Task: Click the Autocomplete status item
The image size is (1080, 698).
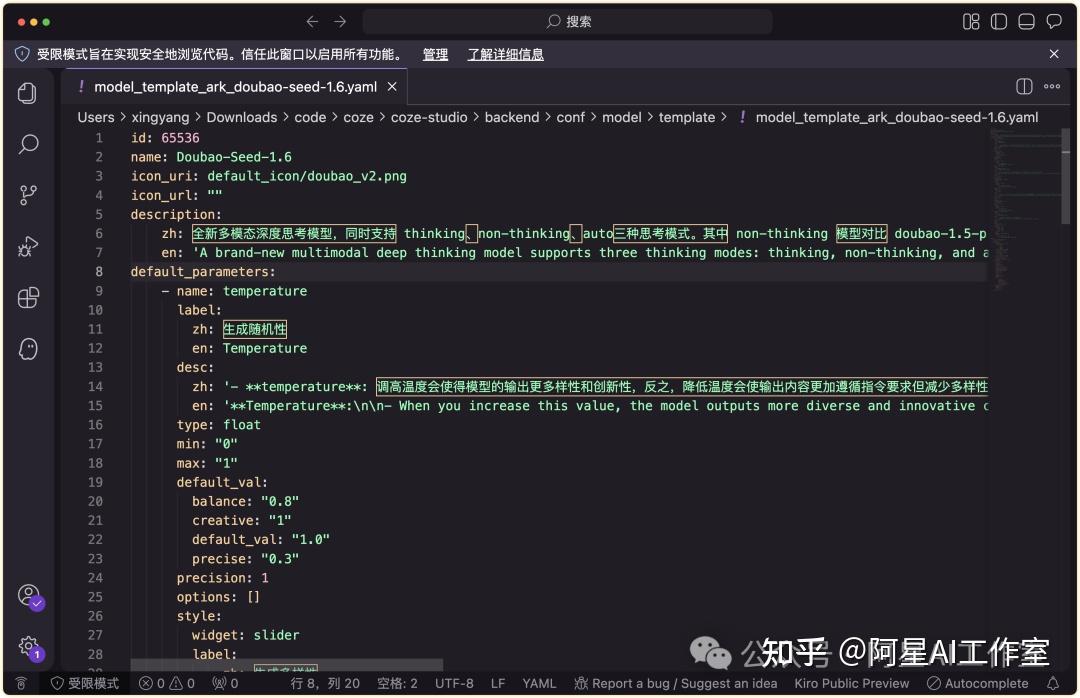Action: (977, 683)
